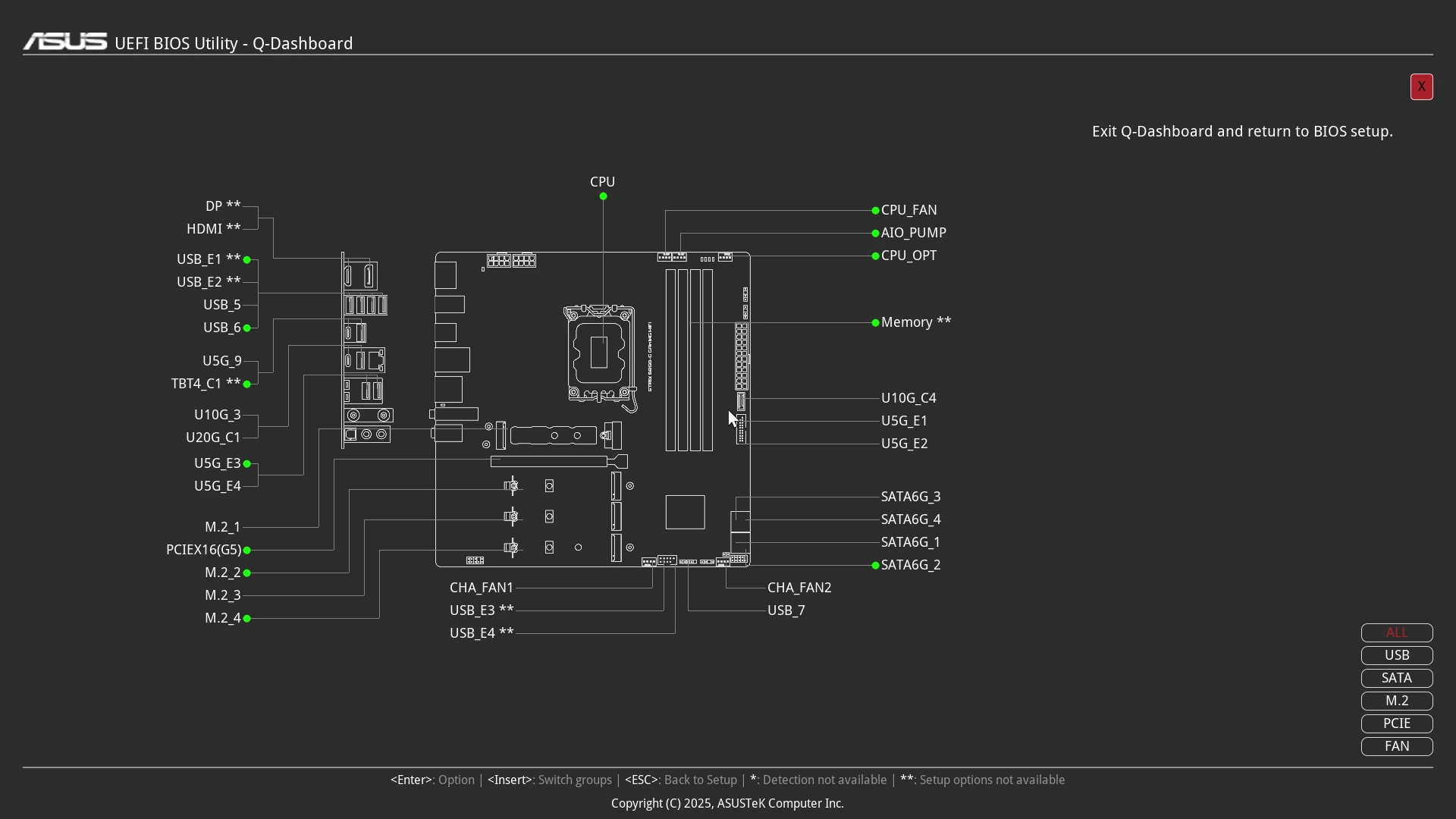Image resolution: width=1456 pixels, height=819 pixels.
Task: Click the USB_E4 ** label
Action: 482,633
